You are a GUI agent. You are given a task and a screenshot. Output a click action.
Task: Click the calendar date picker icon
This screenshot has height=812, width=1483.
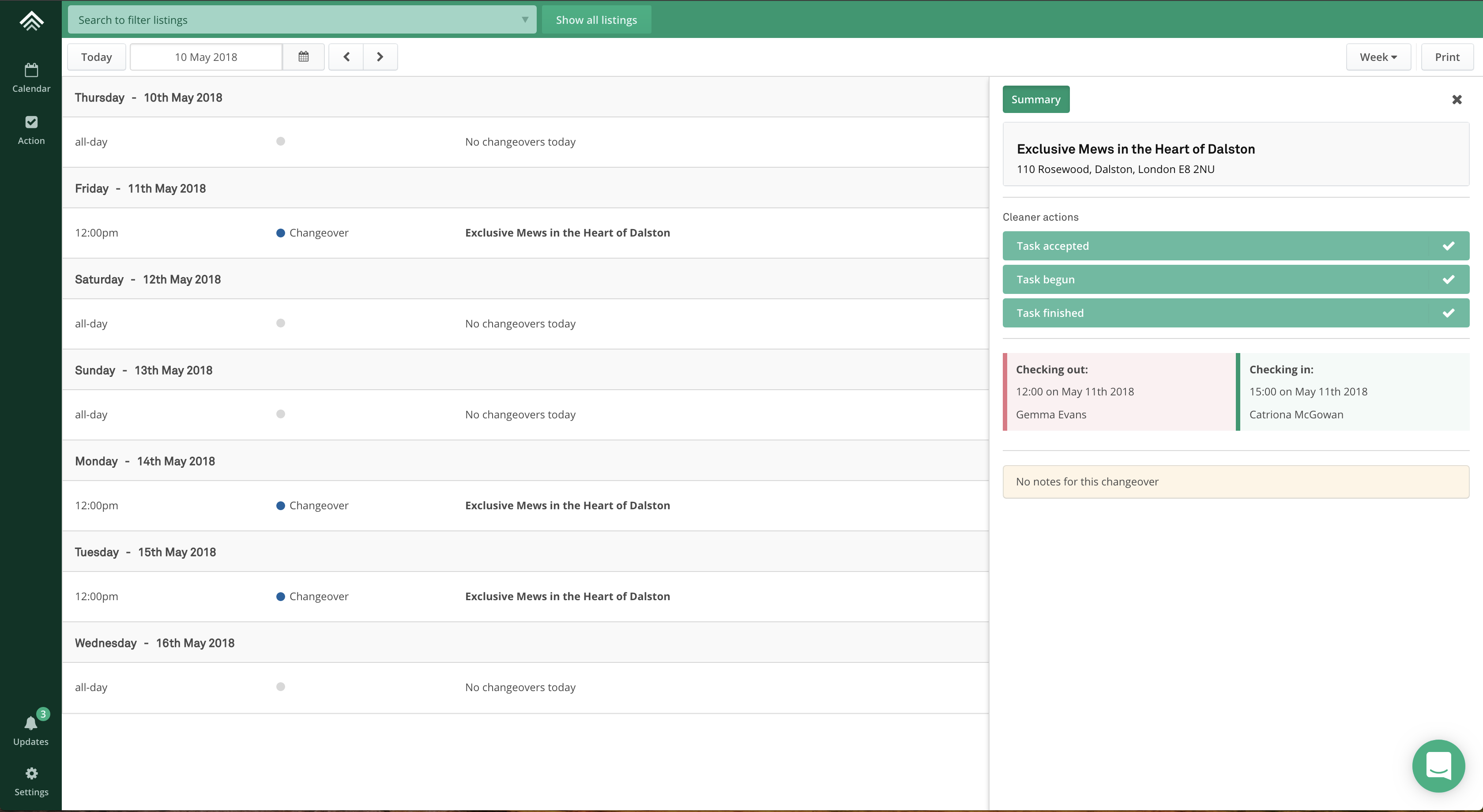click(303, 57)
